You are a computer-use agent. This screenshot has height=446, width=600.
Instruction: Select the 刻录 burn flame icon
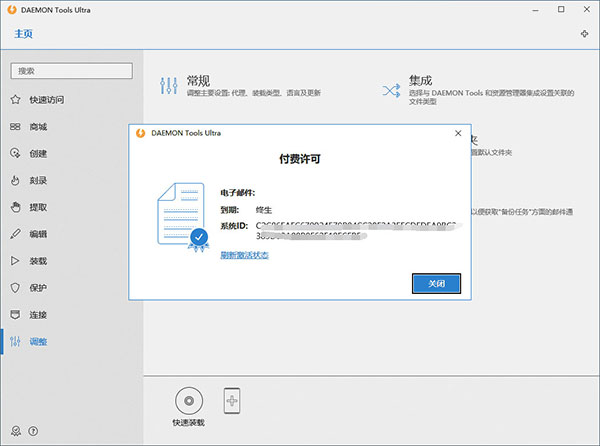point(15,180)
